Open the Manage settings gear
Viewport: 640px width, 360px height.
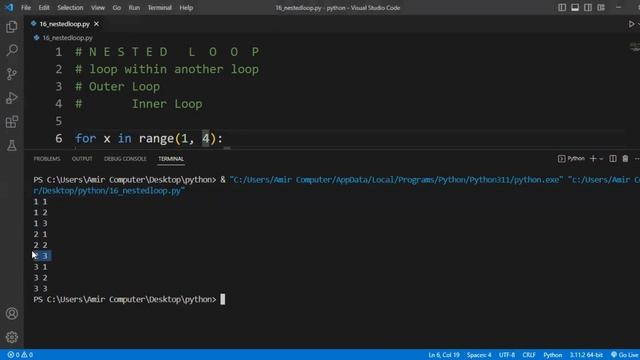tap(12, 337)
